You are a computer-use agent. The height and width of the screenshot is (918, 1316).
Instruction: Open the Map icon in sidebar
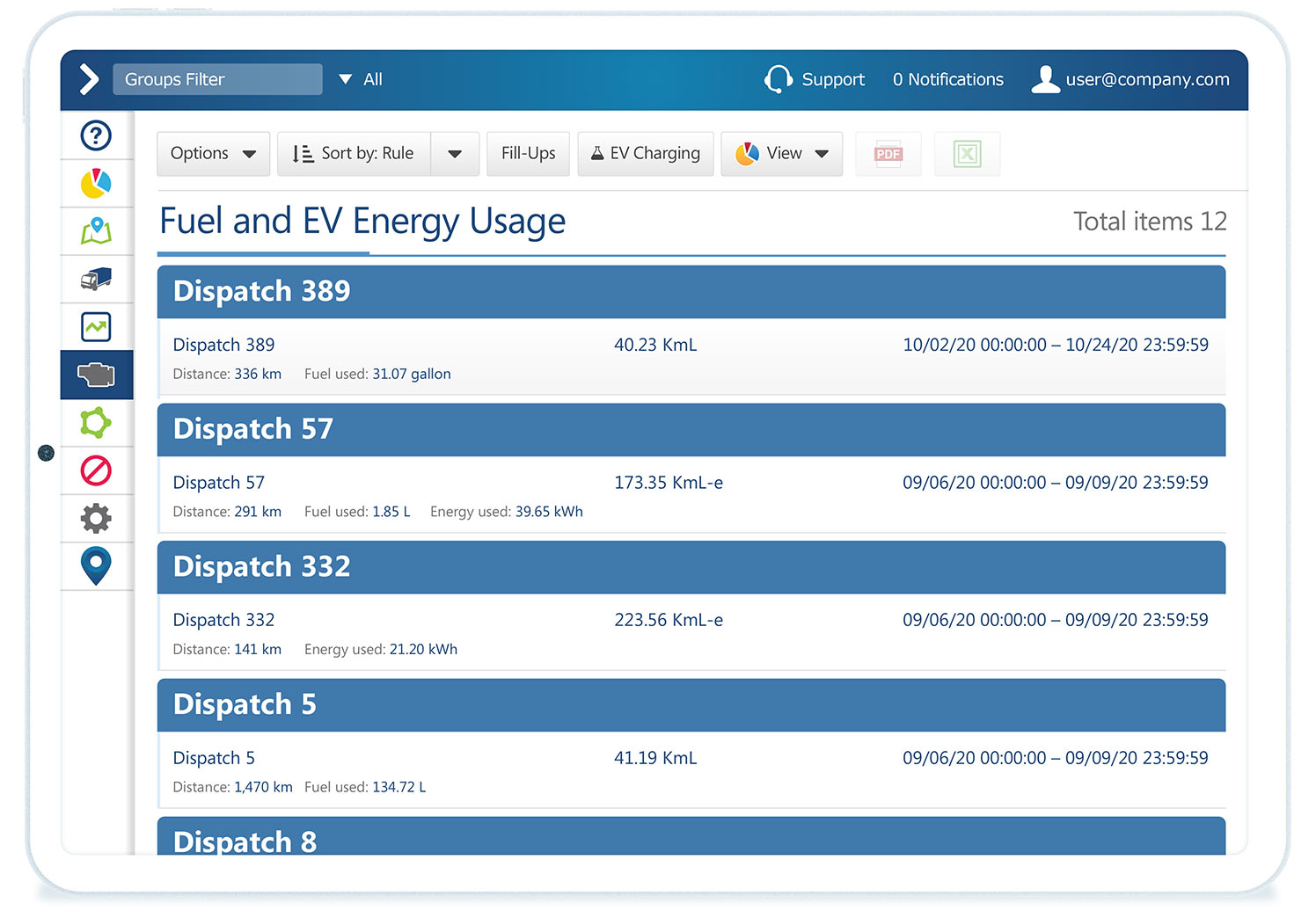pos(96,231)
